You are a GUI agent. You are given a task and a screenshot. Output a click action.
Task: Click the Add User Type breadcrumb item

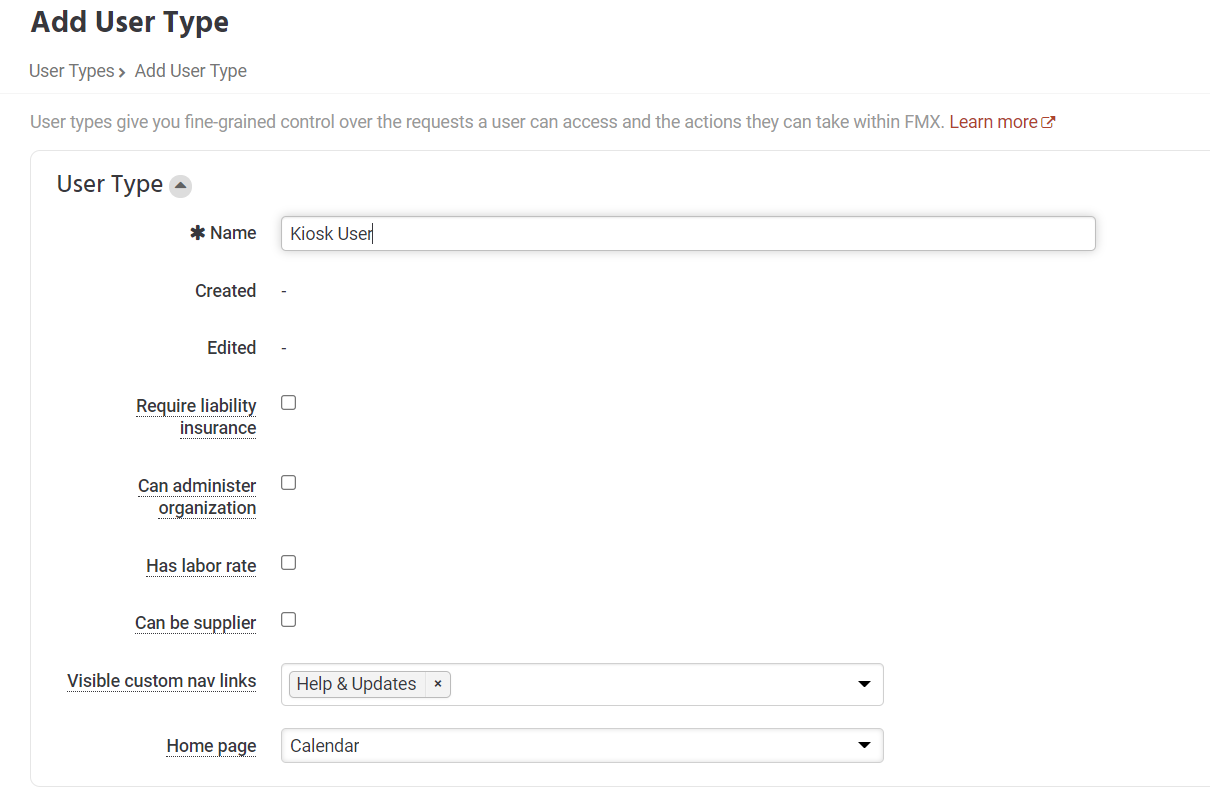pos(191,71)
